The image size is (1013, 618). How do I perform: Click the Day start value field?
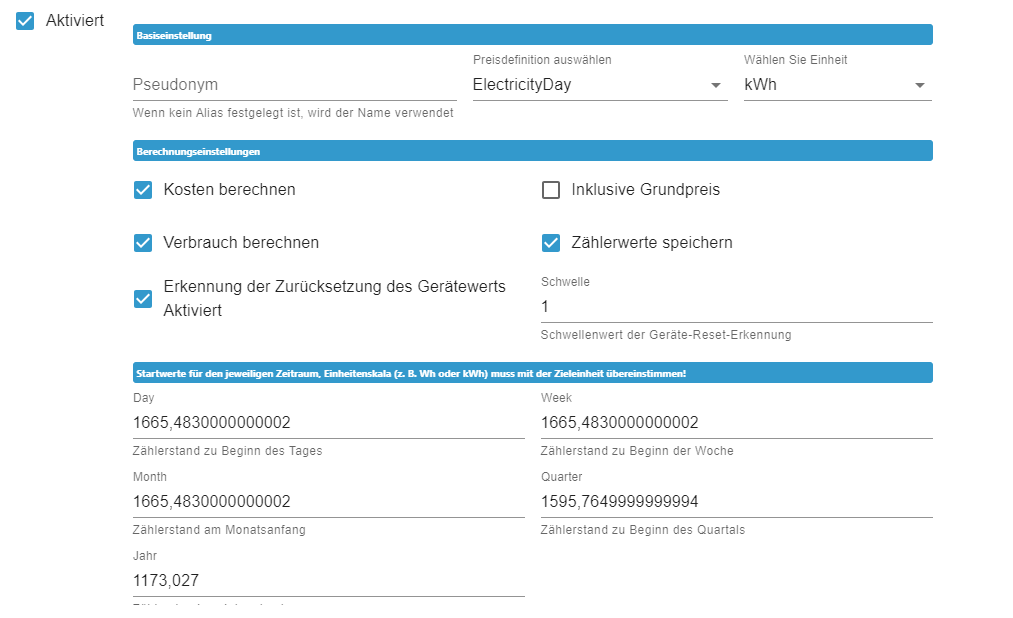(328, 422)
